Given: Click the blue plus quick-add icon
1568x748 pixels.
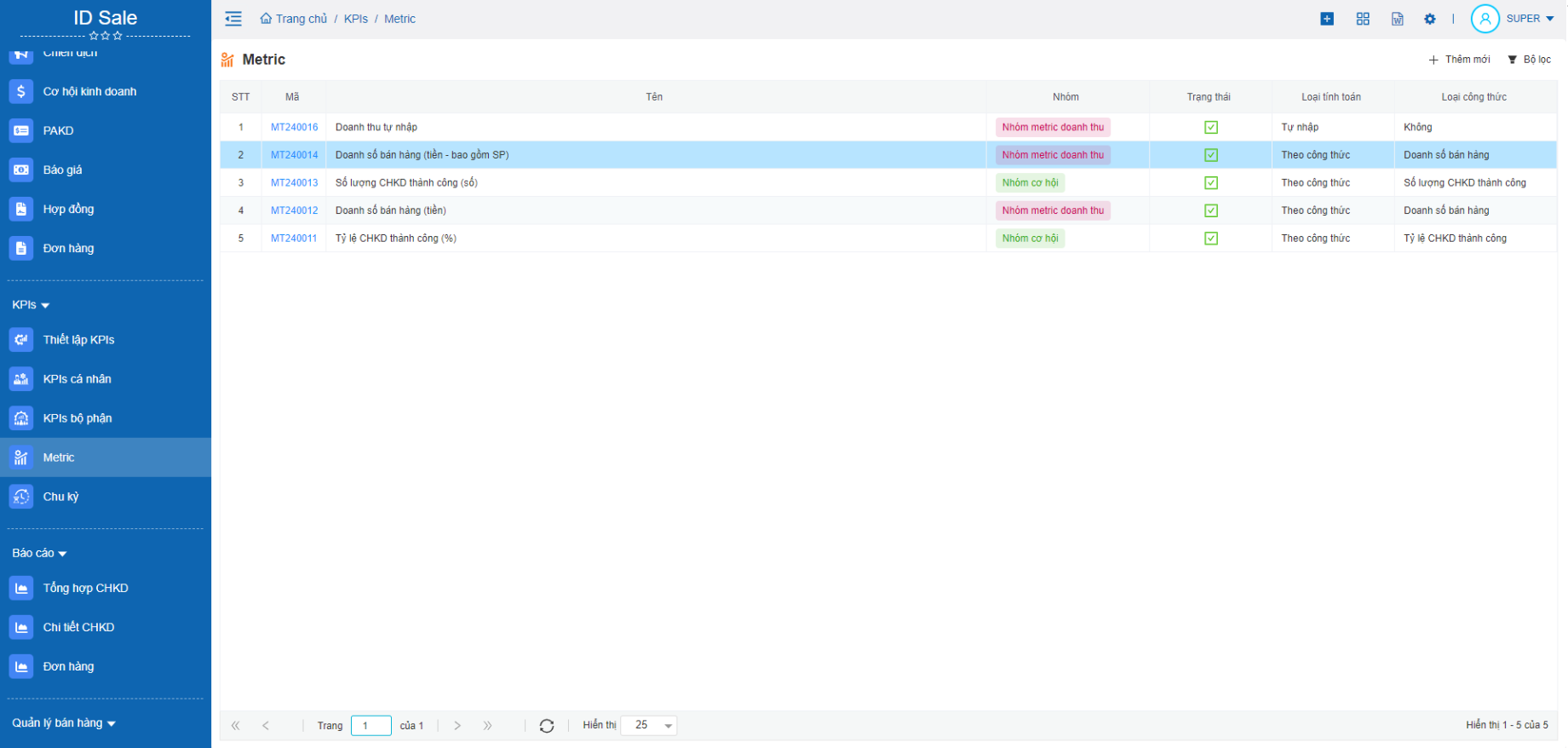Looking at the screenshot, I should coord(1327,19).
